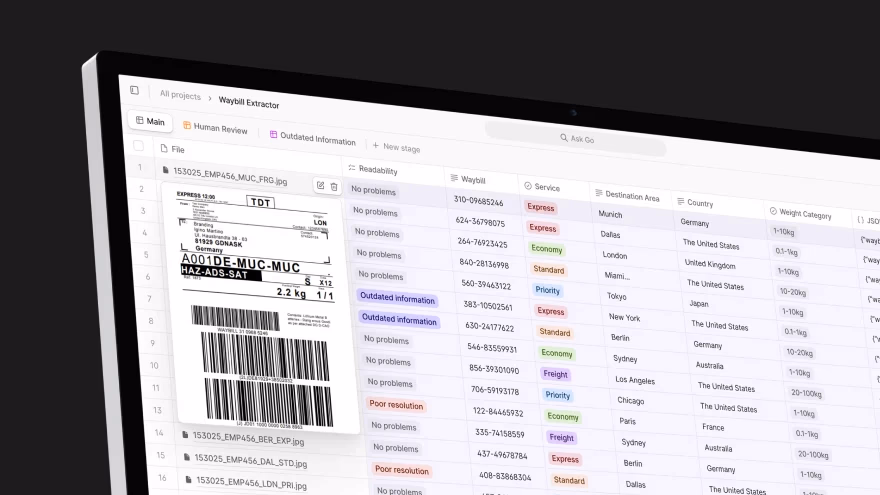880x495 pixels.
Task: Click the plus icon beside New stage
Action: (x=375, y=145)
